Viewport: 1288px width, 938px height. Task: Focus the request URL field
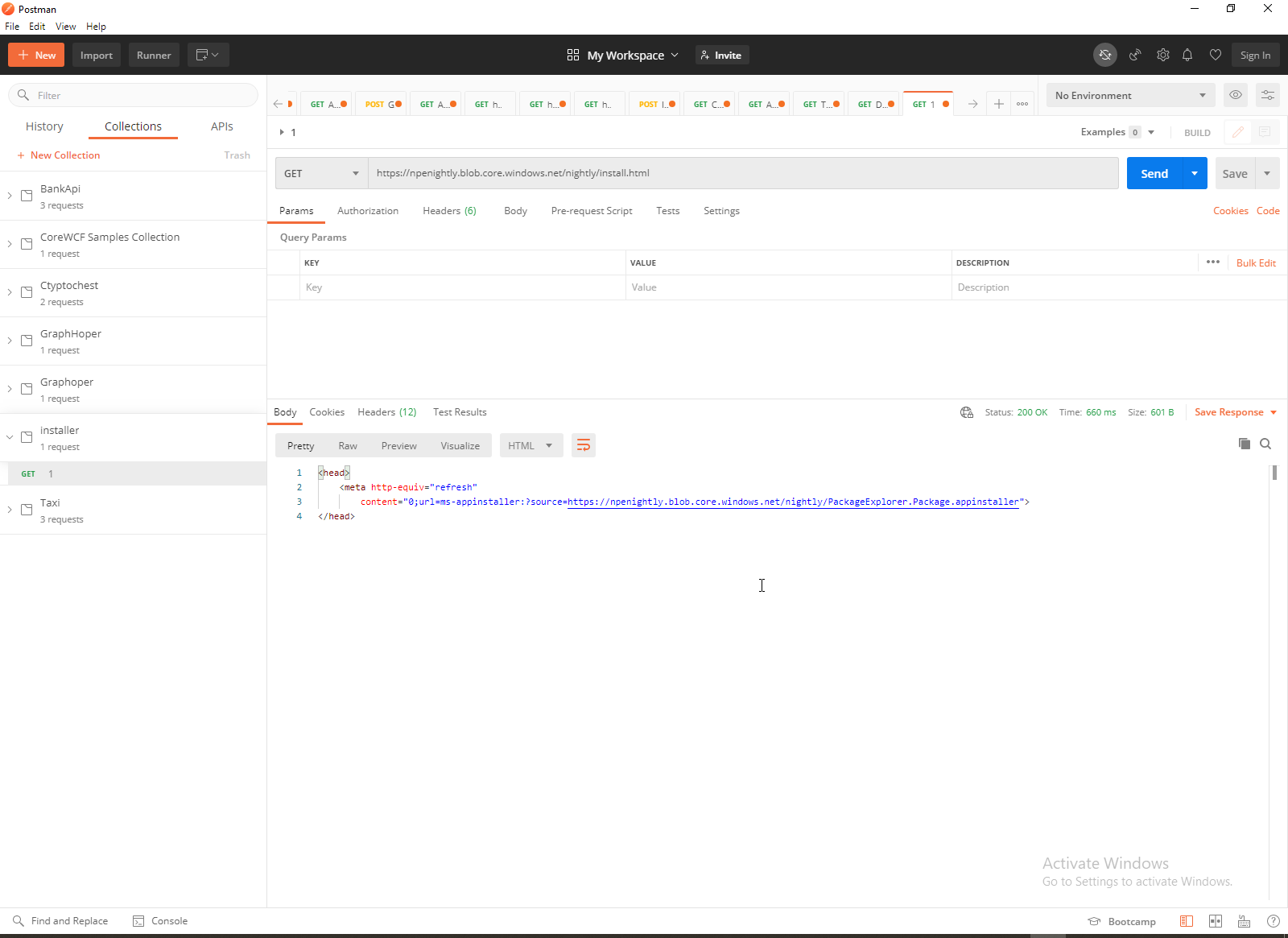click(x=743, y=173)
